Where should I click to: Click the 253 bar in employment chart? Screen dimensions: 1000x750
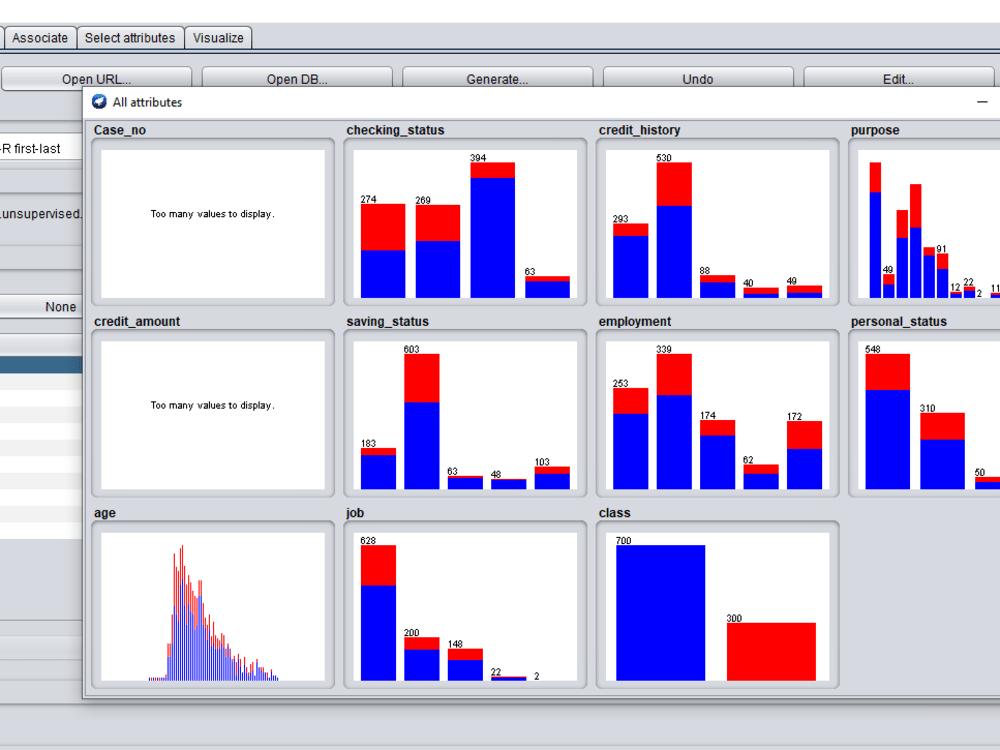[630, 438]
